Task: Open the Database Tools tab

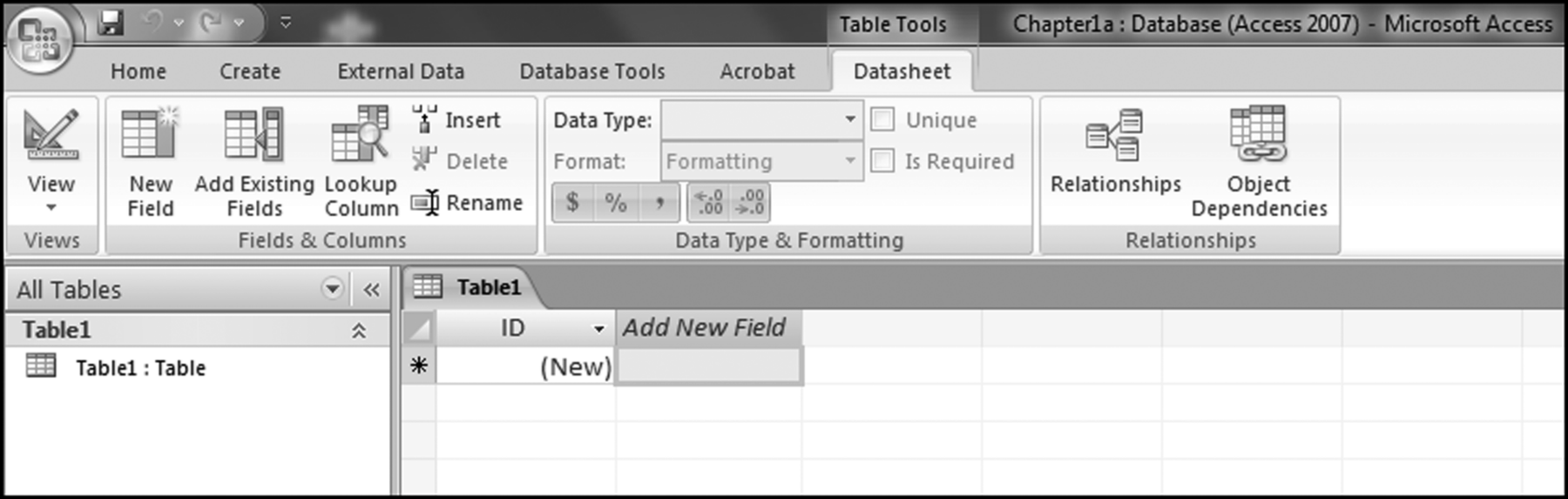Action: [x=592, y=71]
